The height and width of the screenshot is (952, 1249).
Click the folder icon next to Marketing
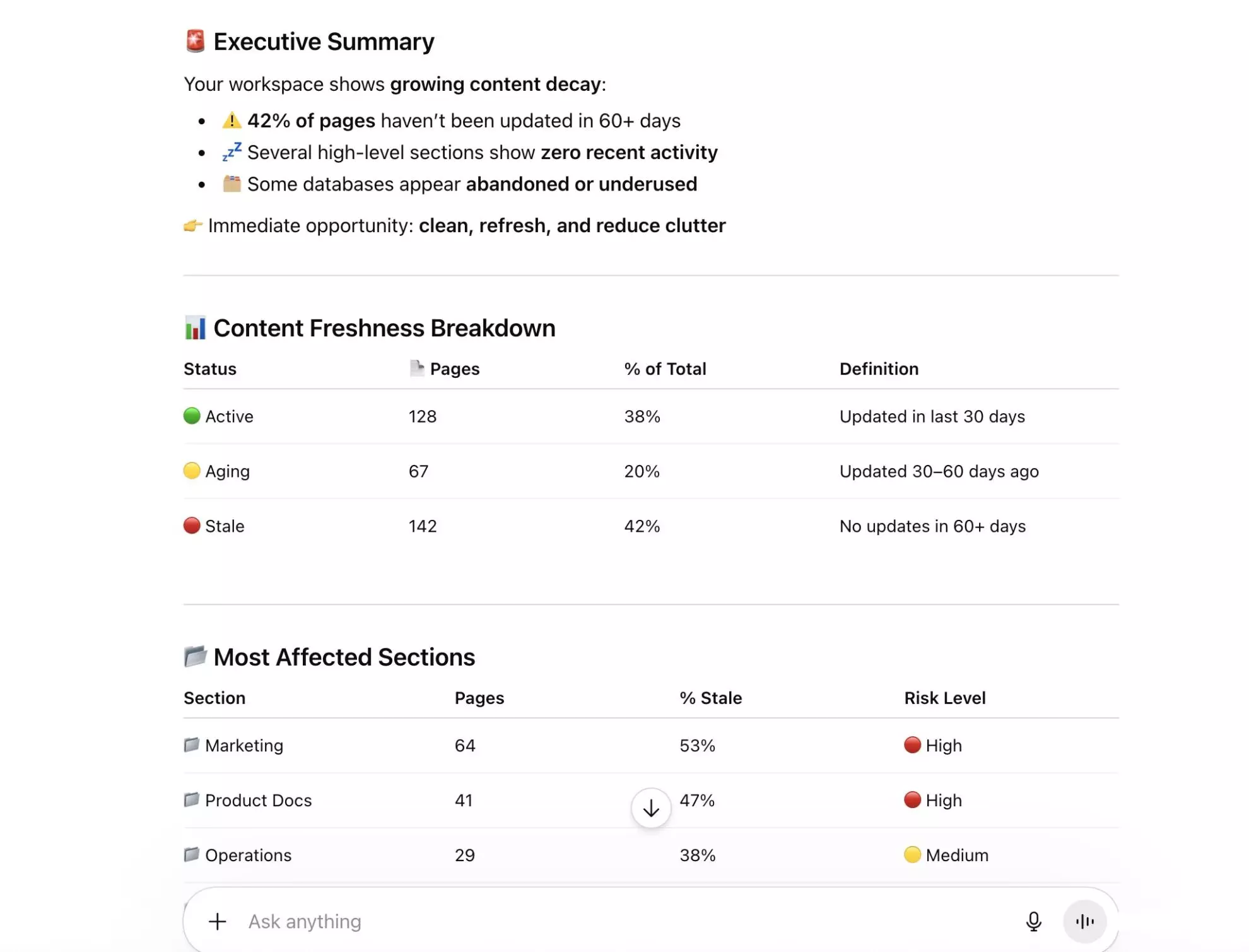coord(191,745)
